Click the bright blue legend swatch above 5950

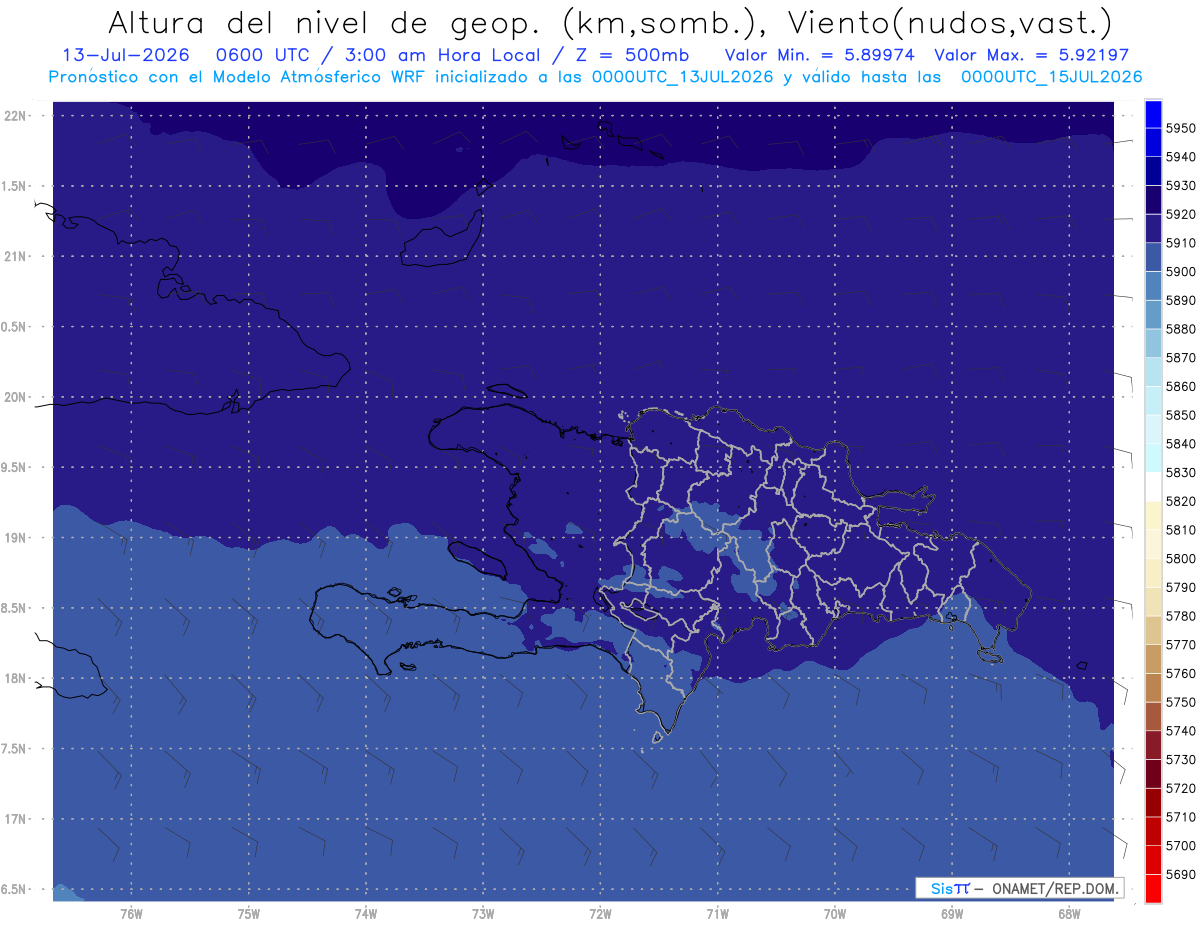tap(1153, 114)
